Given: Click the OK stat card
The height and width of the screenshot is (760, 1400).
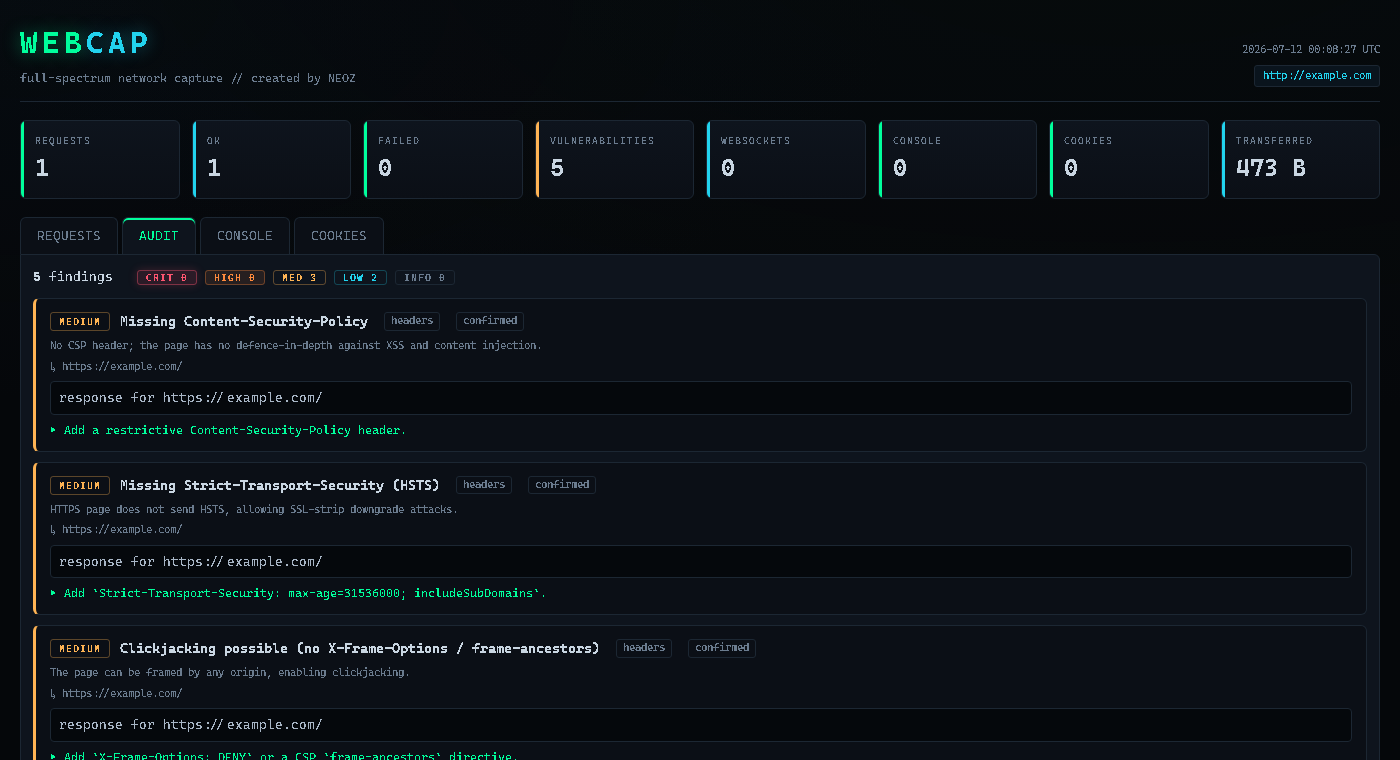Looking at the screenshot, I should (x=272, y=160).
